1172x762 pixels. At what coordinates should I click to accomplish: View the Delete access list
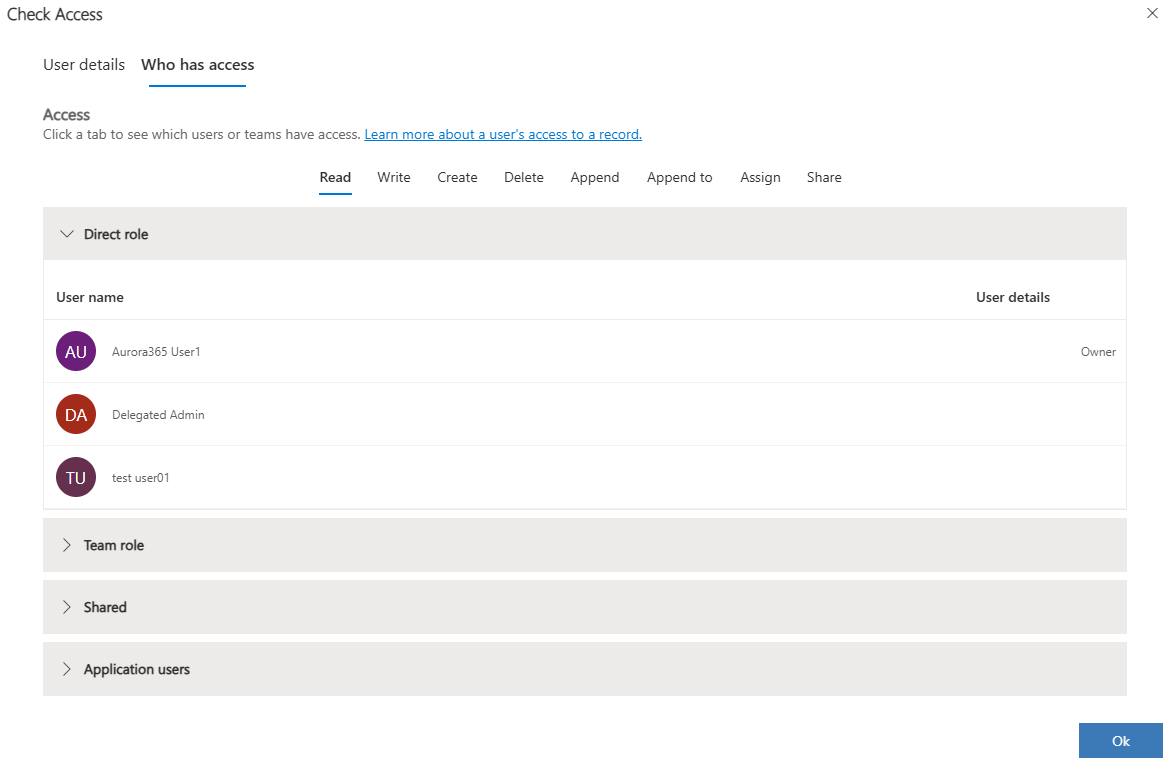pyautogui.click(x=523, y=177)
